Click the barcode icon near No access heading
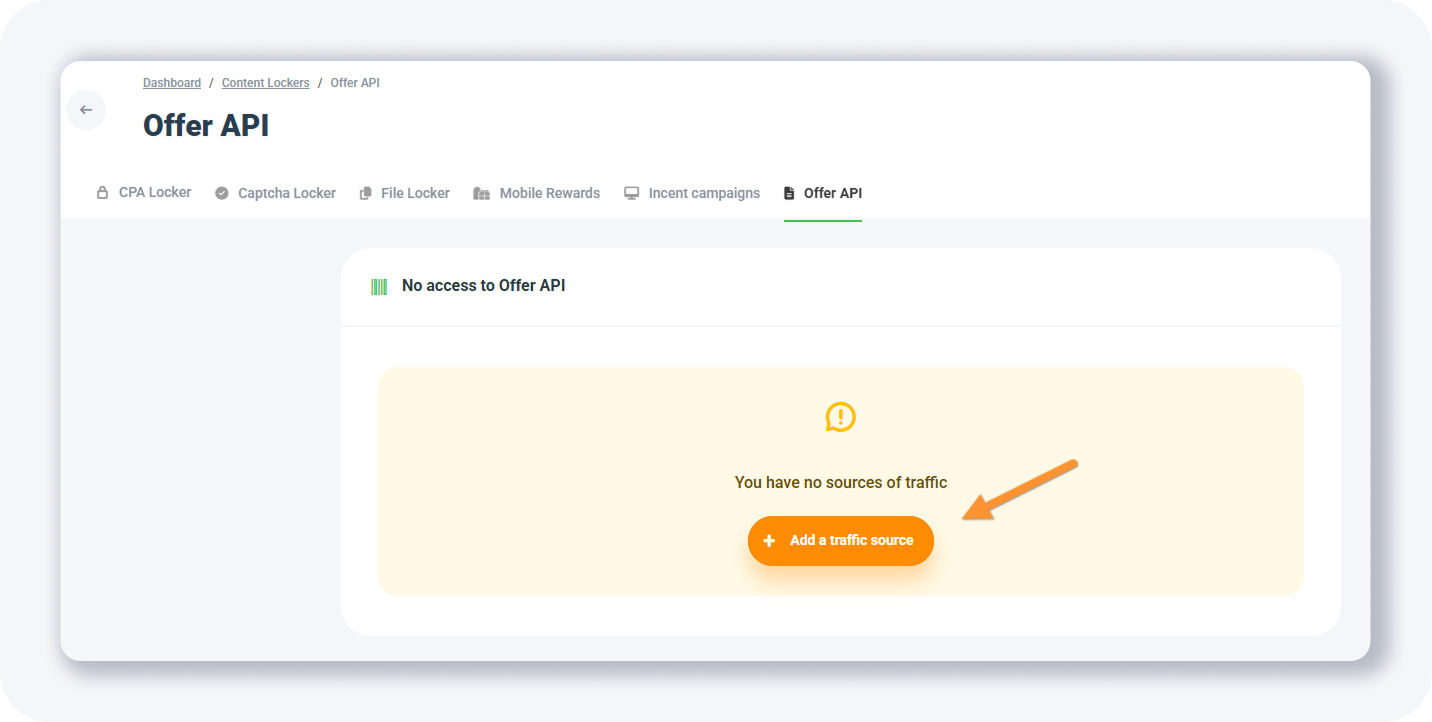1432x722 pixels. (379, 287)
